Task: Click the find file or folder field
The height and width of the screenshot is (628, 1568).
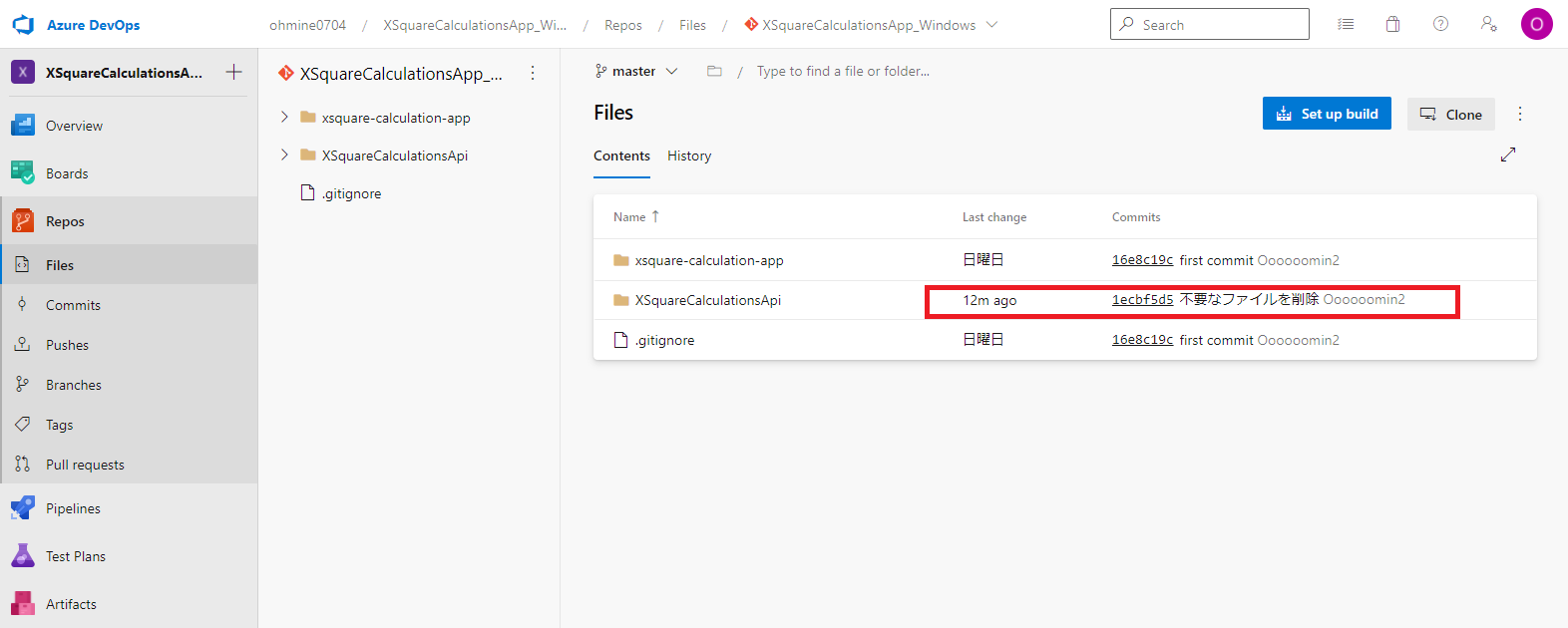Action: tap(843, 71)
